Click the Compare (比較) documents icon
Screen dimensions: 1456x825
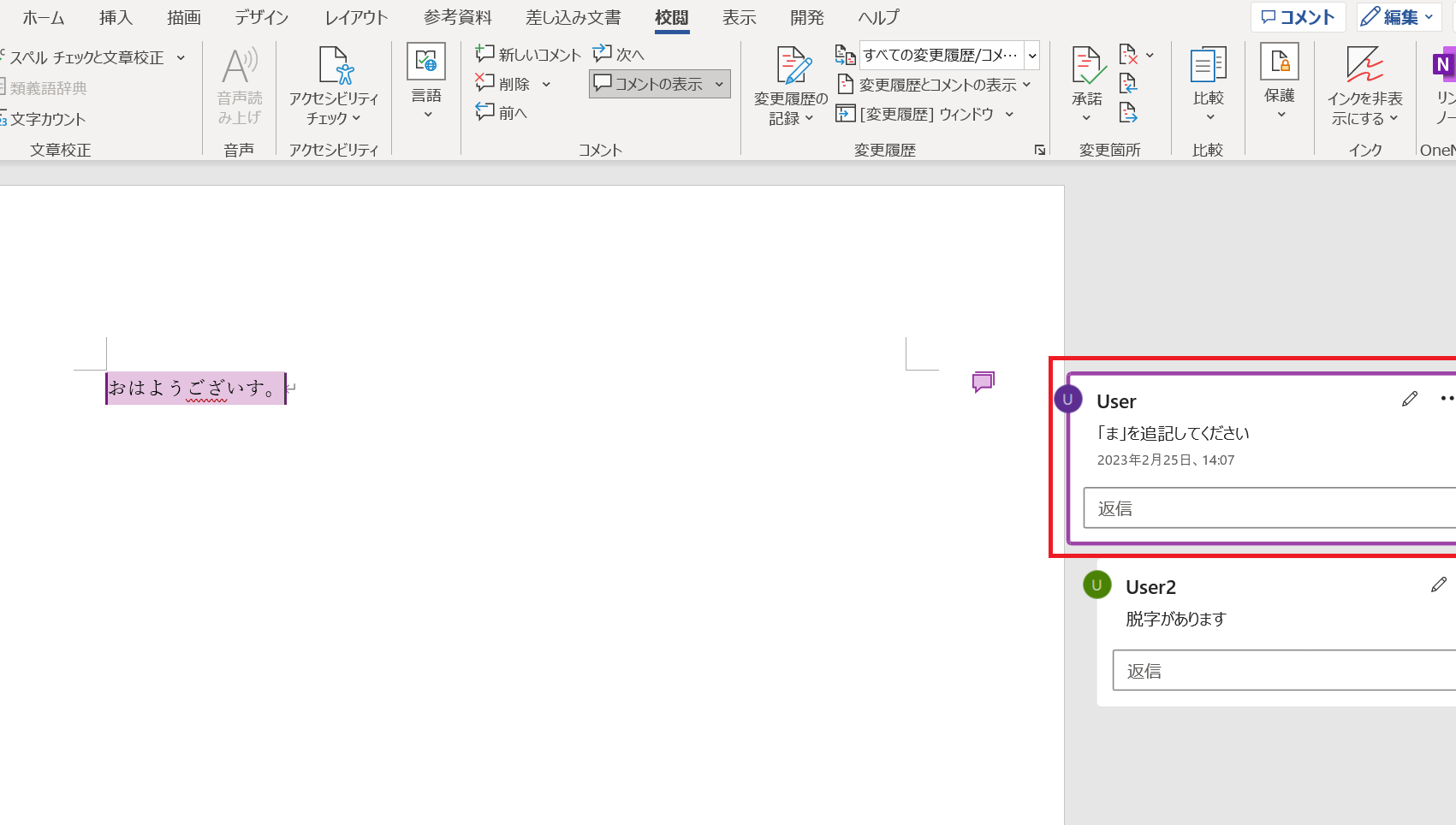coord(1208,67)
